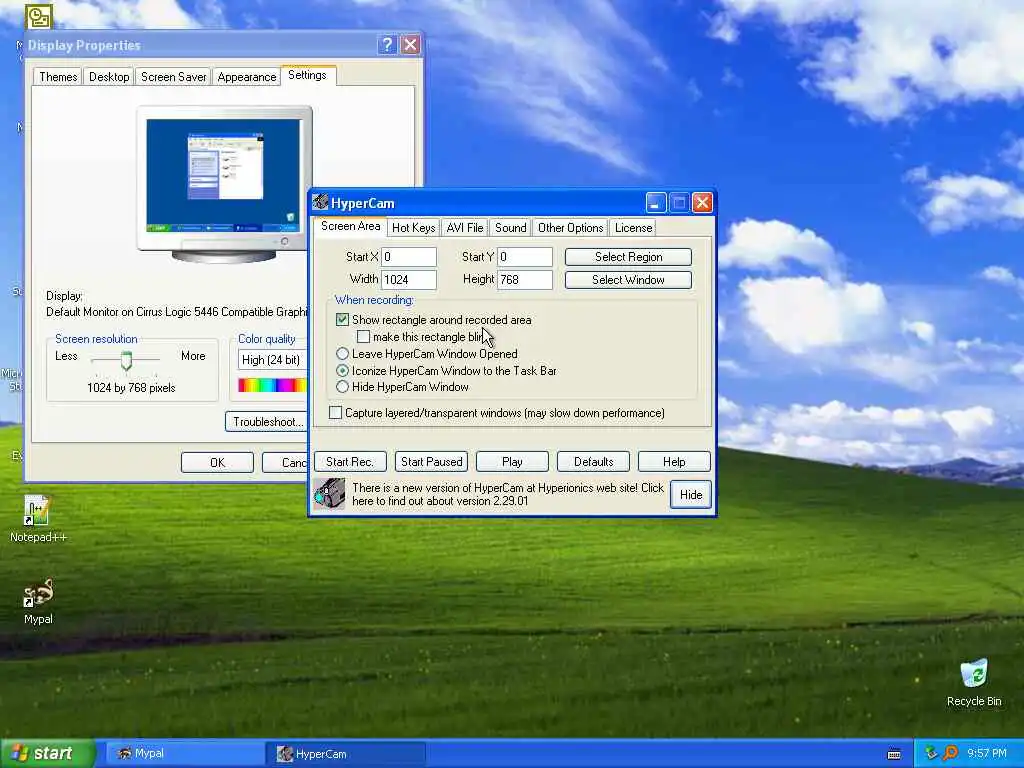Open the AVI File tab in HyperCam
The height and width of the screenshot is (768, 1024).
[x=465, y=227]
